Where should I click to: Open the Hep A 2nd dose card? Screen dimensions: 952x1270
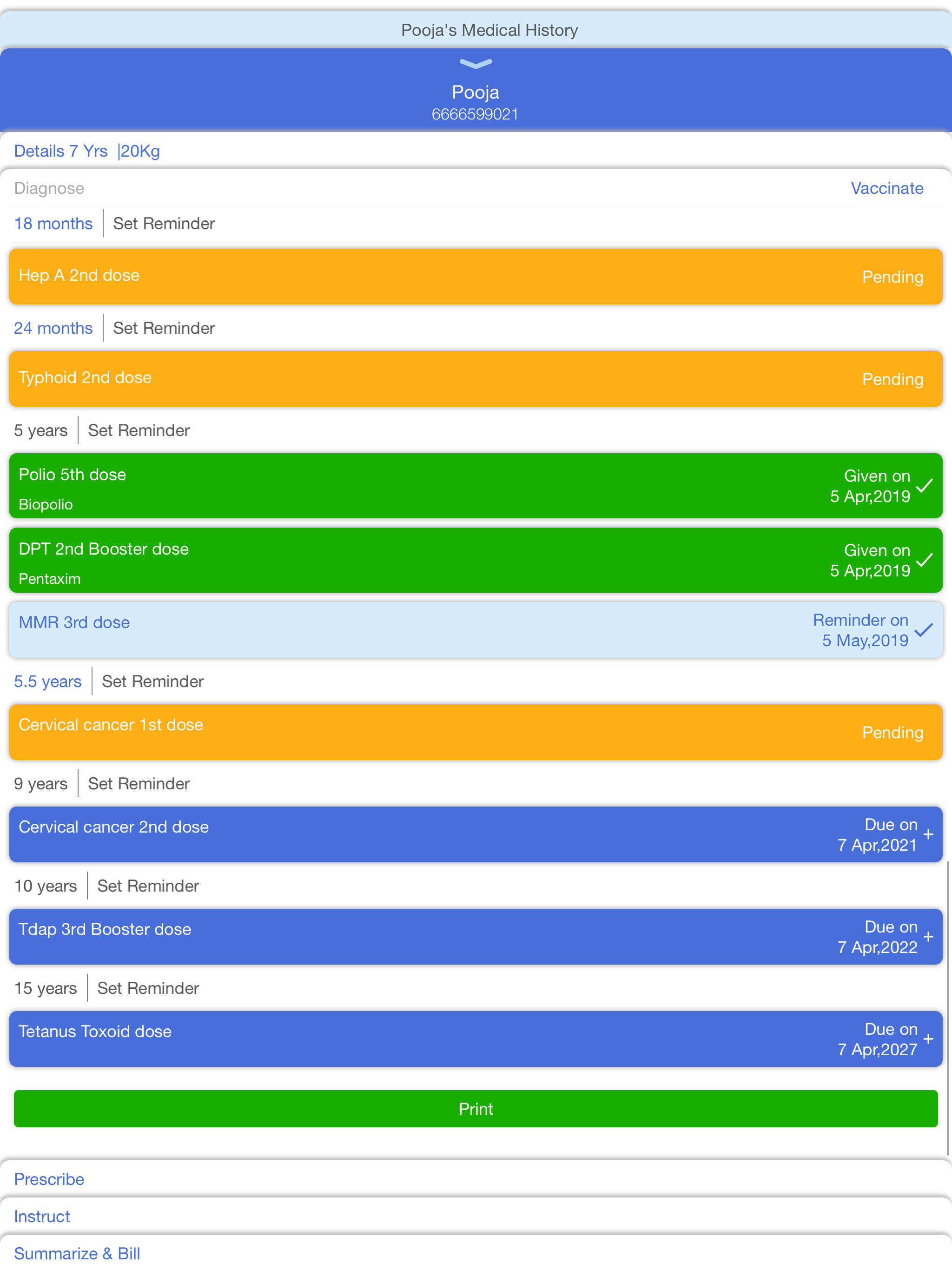click(476, 276)
